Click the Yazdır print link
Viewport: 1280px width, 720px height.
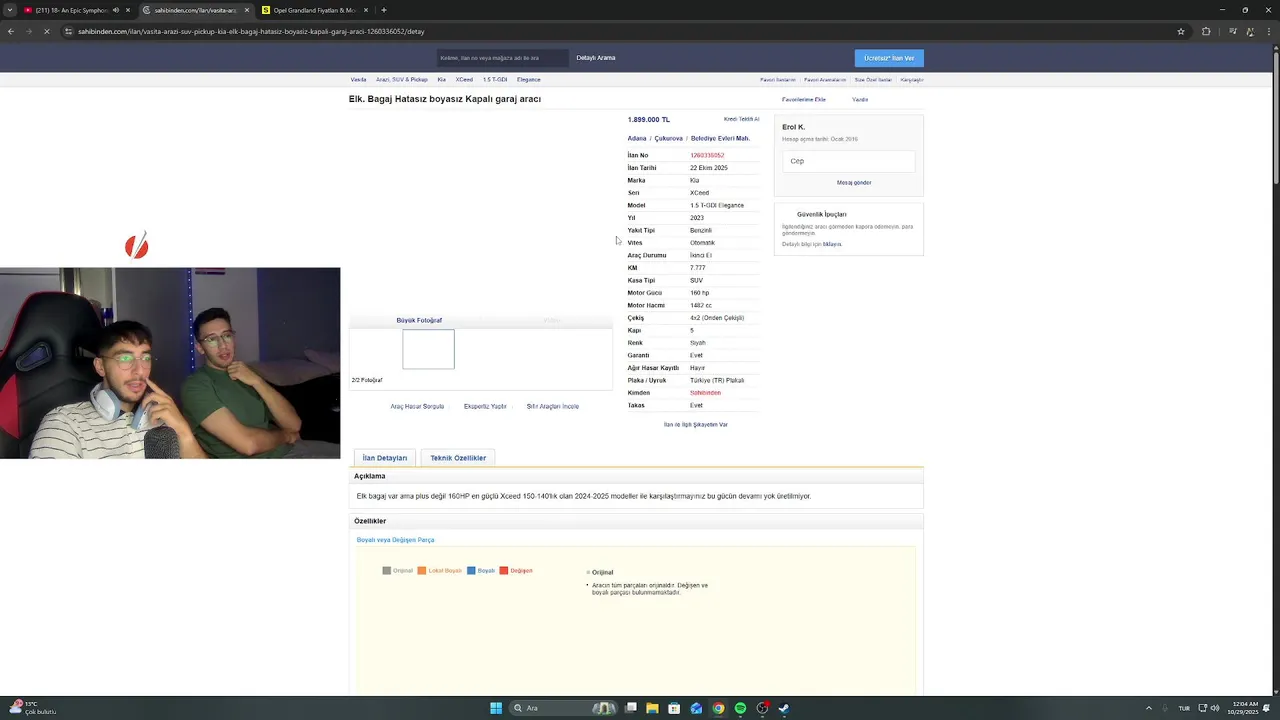pos(860,100)
